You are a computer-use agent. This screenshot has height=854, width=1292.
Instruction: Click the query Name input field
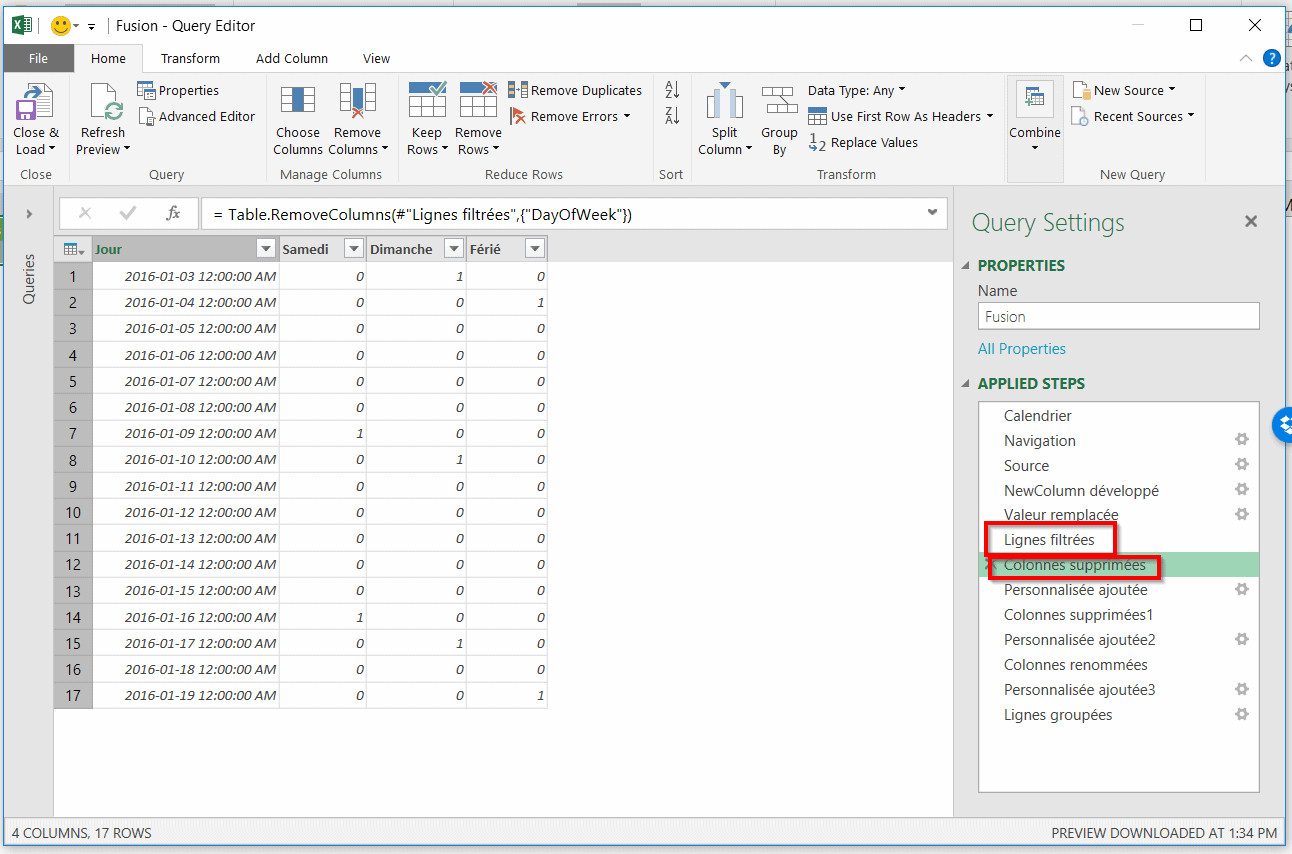[1118, 317]
